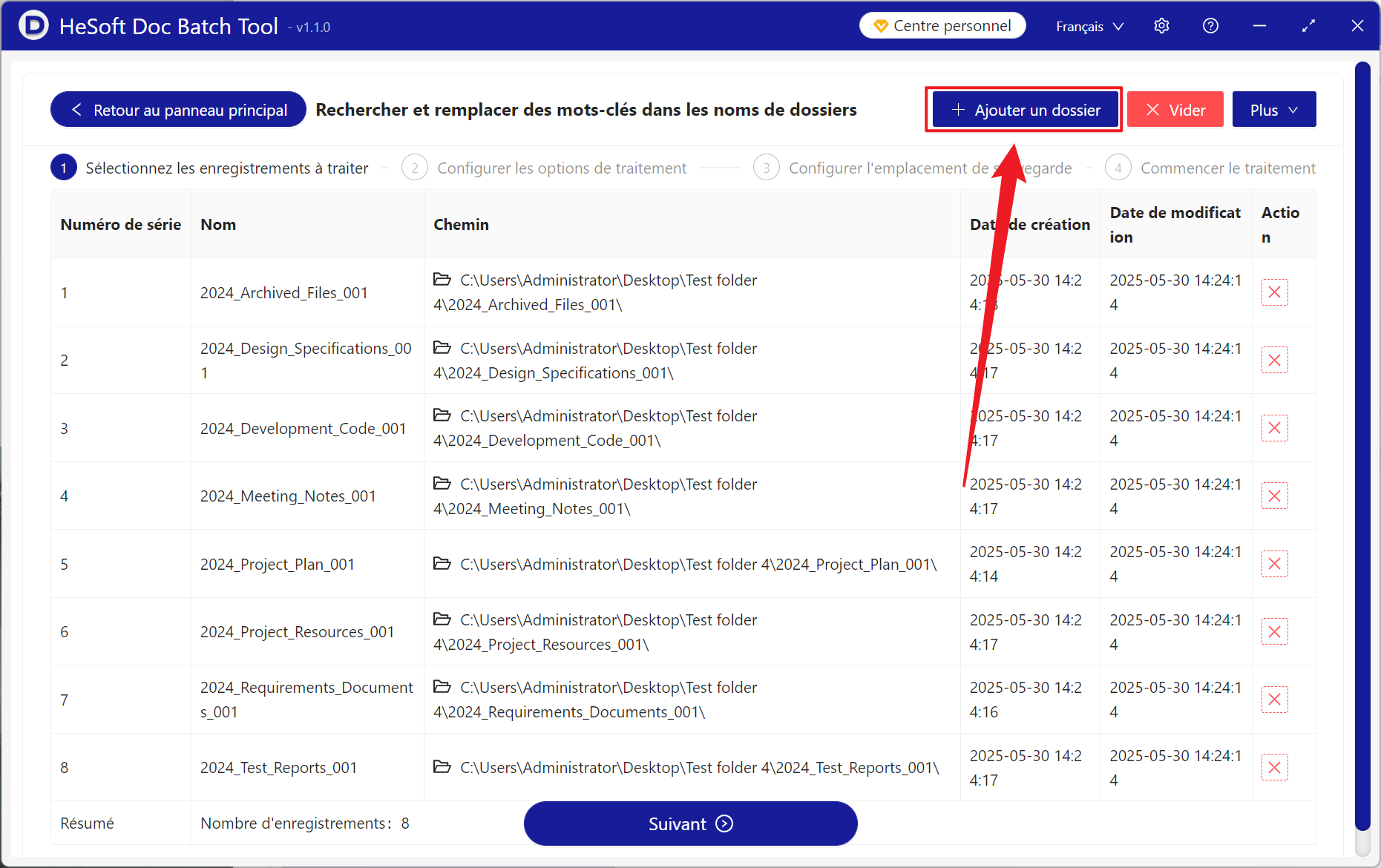This screenshot has width=1381, height=868.
Task: Click folder icon in 2024_Project_Resources_001 path
Action: click(442, 619)
